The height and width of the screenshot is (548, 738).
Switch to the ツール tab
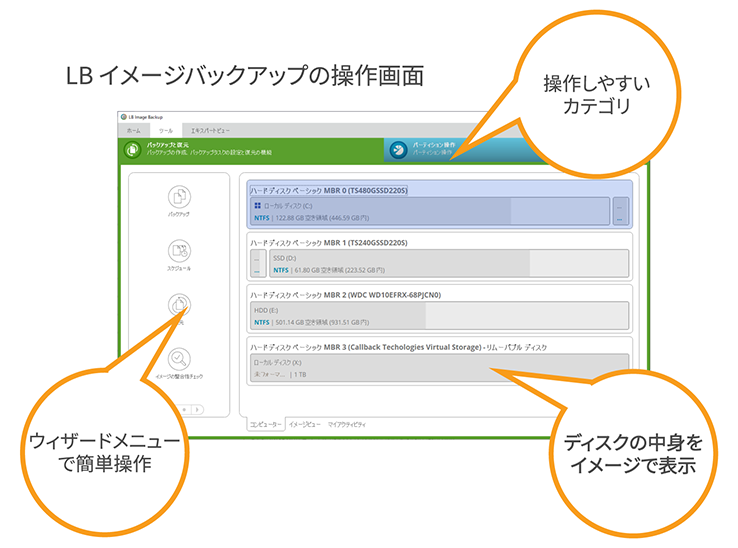[x=166, y=130]
